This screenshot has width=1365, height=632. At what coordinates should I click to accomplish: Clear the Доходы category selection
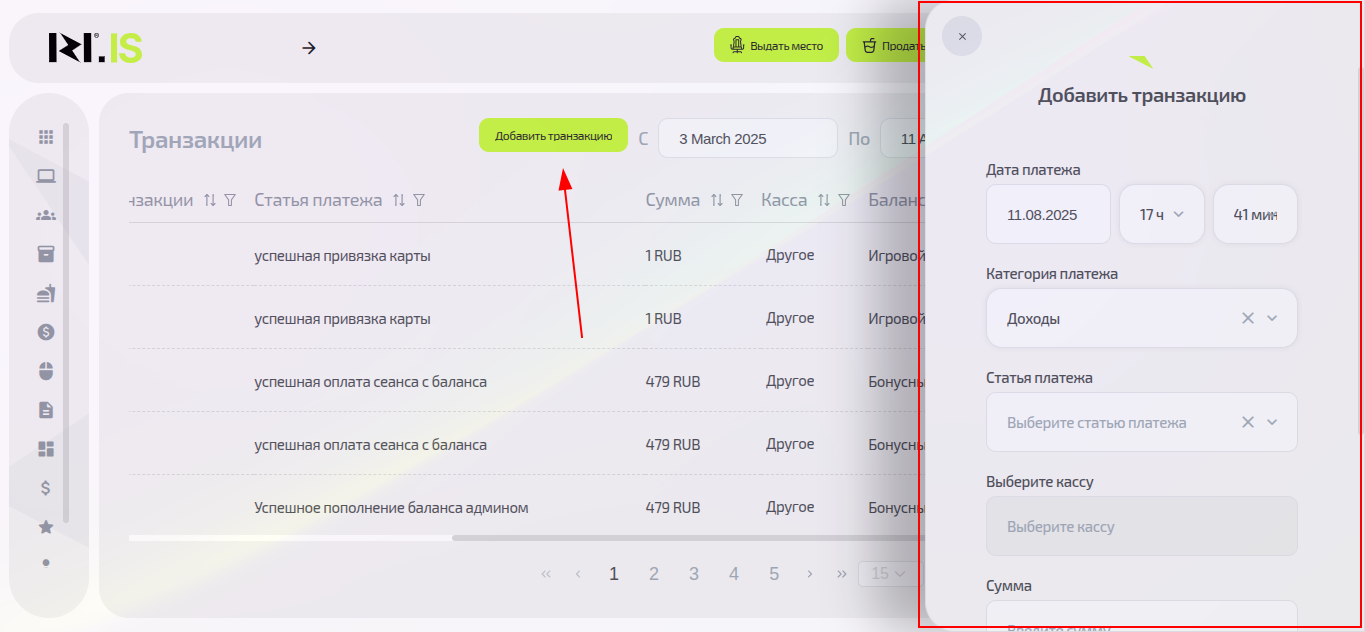pyautogui.click(x=1247, y=318)
